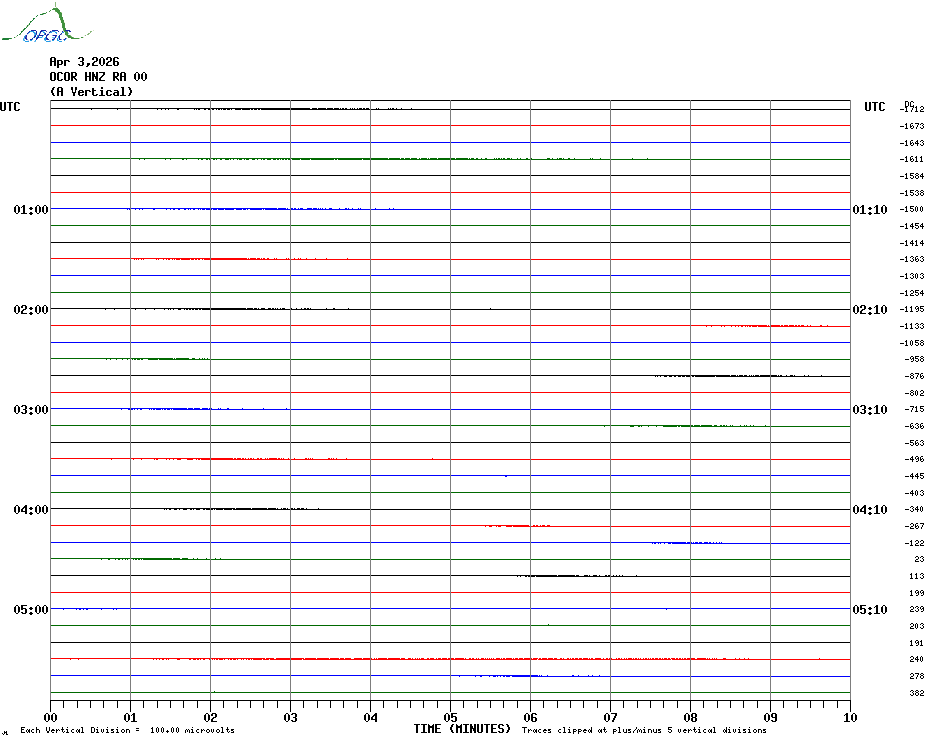The width and height of the screenshot is (930, 744).
Task: Click the 01:00 hour marker on left axis
Action: click(31, 210)
